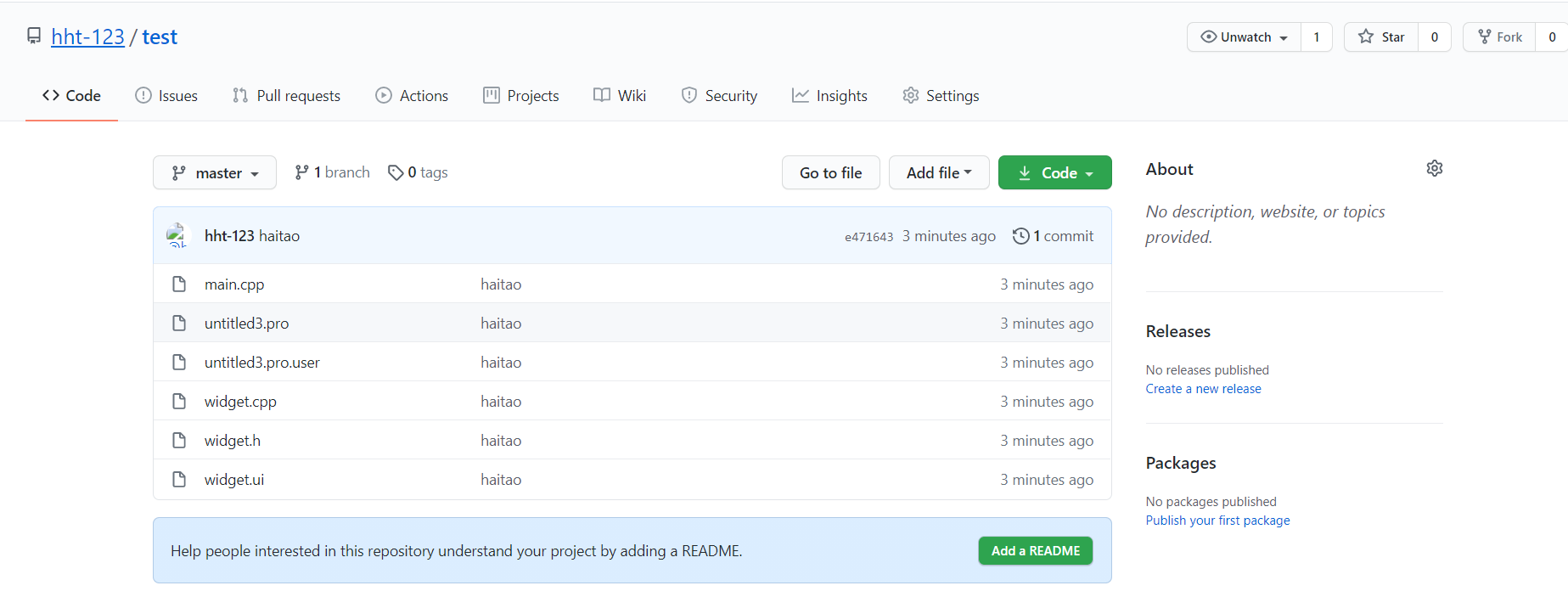Click the download icon on green Code button
The image size is (1568, 608).
pos(1025,172)
